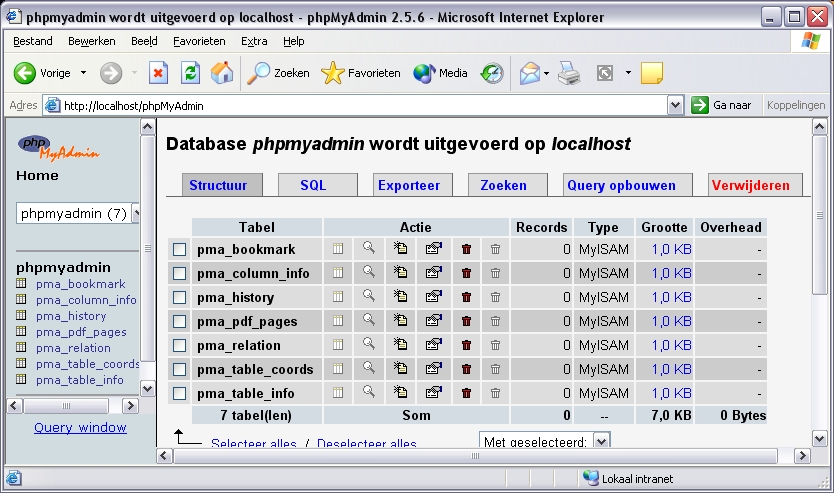Viewport: 834px width, 493px height.
Task: Click the Properties icon for pma_pdf_pages
Action: (x=433, y=321)
